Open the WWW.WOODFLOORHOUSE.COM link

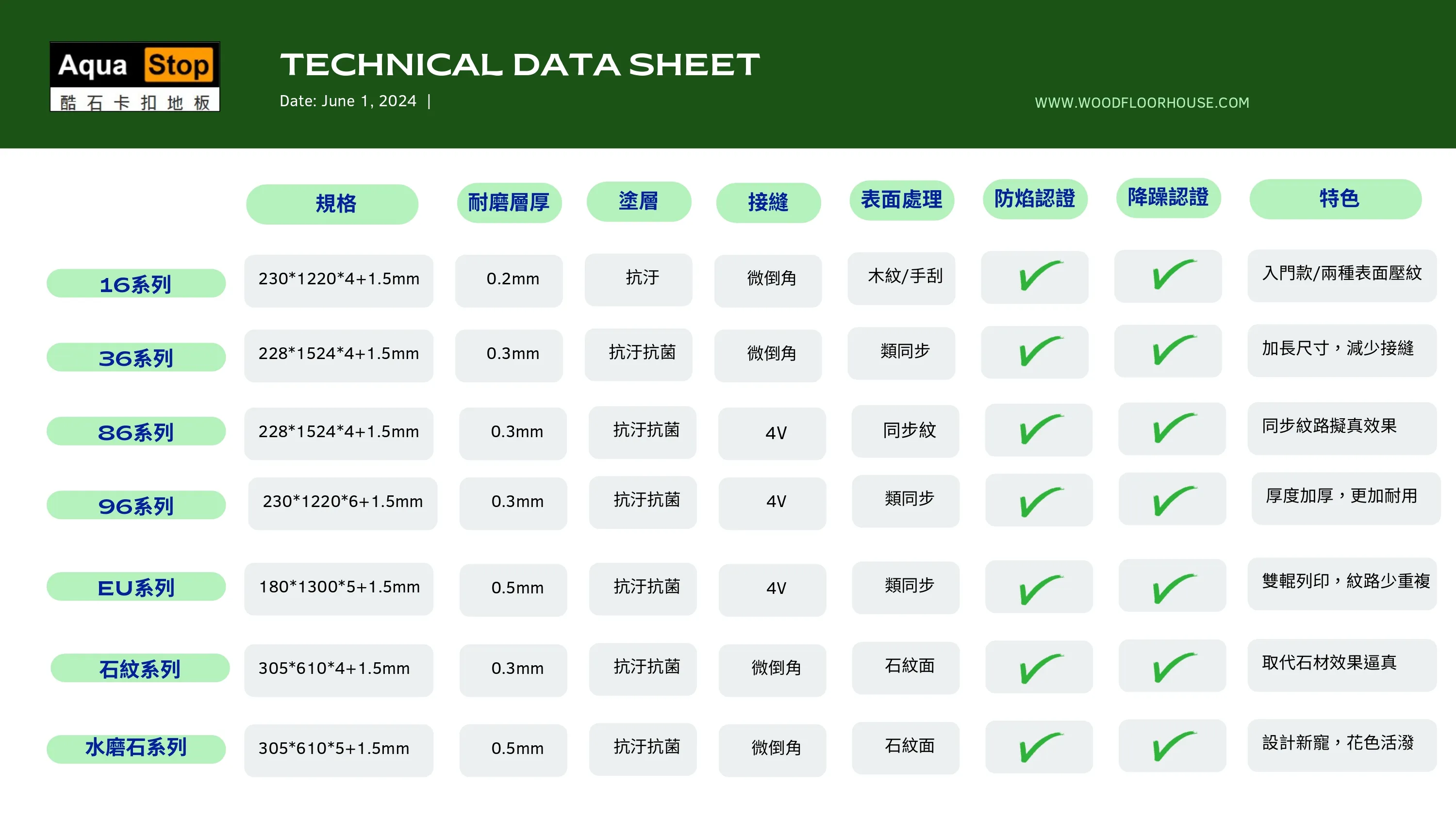coord(1142,103)
